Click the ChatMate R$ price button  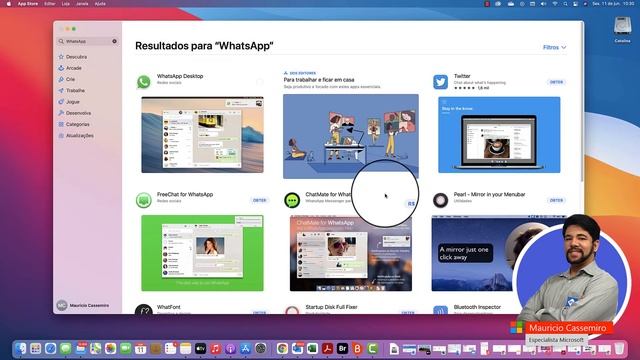click(411, 203)
